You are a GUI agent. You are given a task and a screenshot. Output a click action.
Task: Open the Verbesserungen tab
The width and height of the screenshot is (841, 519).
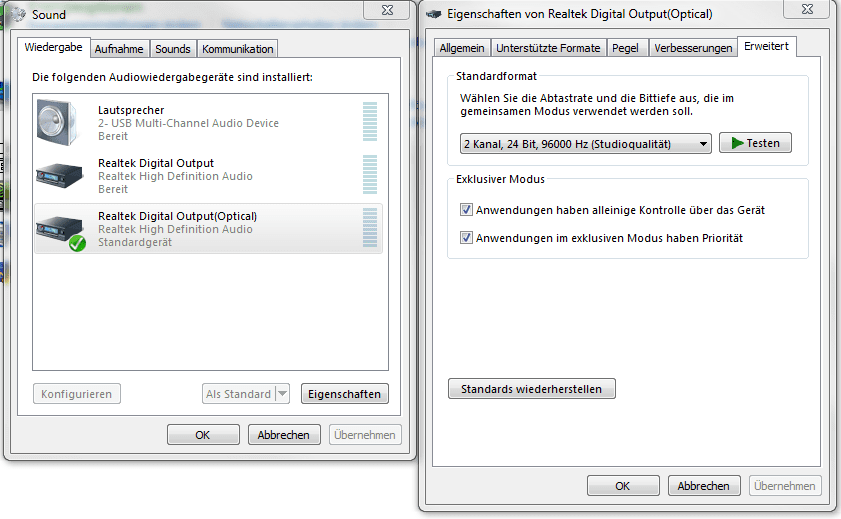tap(693, 48)
